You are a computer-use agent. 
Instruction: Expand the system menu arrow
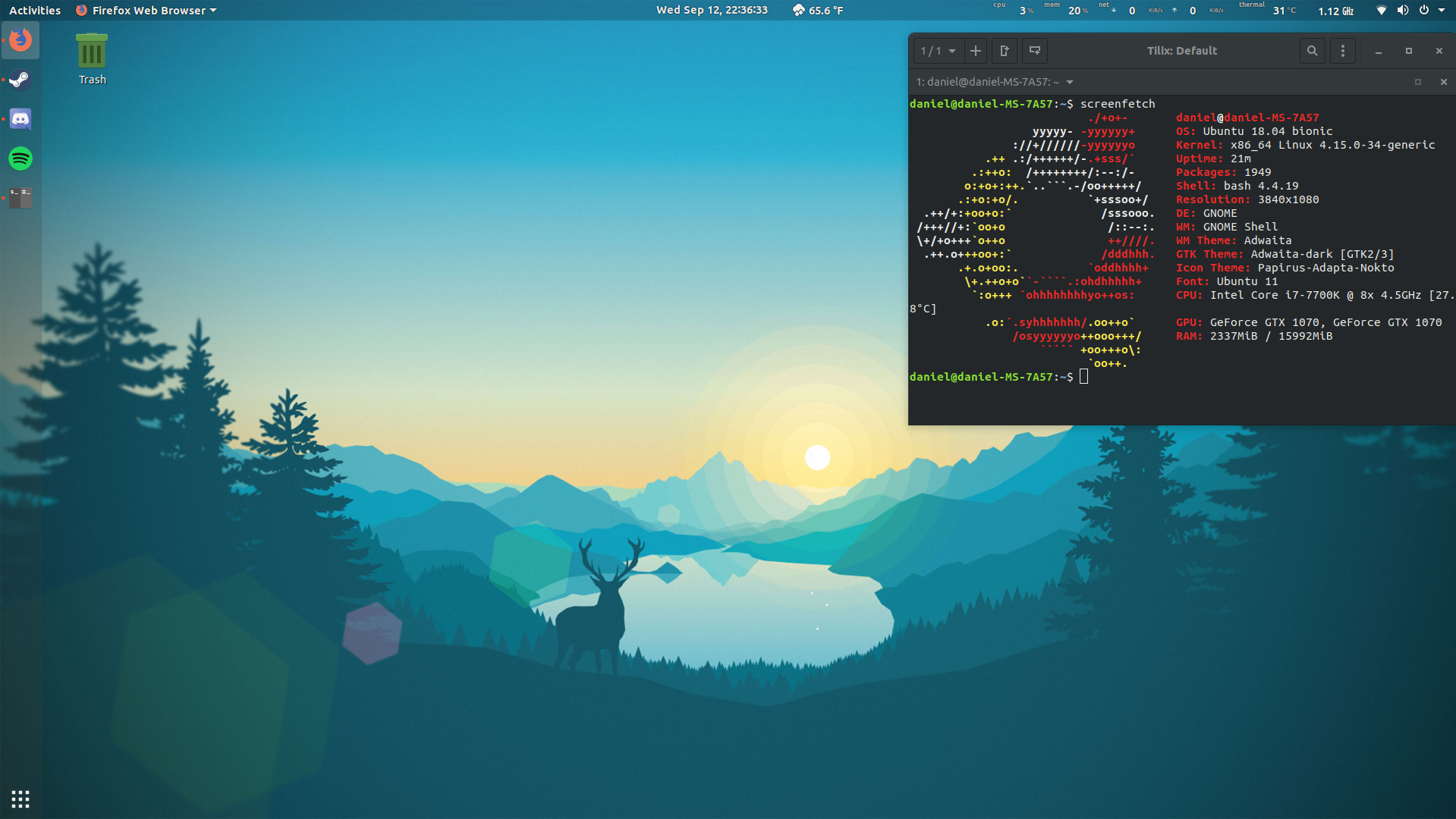[x=1442, y=10]
